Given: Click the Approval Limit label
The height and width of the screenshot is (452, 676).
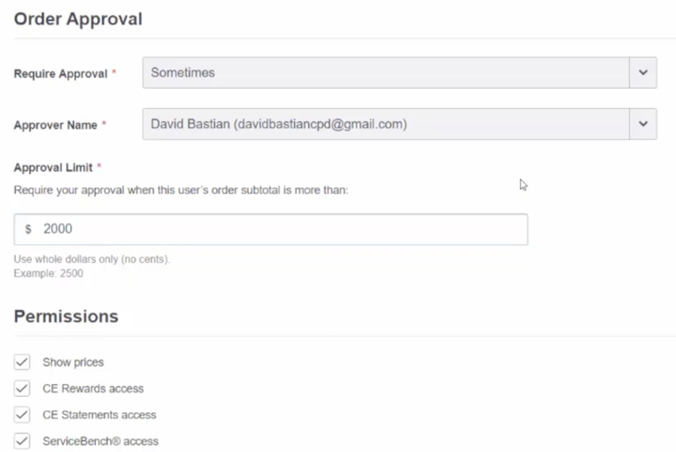Looking at the screenshot, I should pyautogui.click(x=53, y=167).
